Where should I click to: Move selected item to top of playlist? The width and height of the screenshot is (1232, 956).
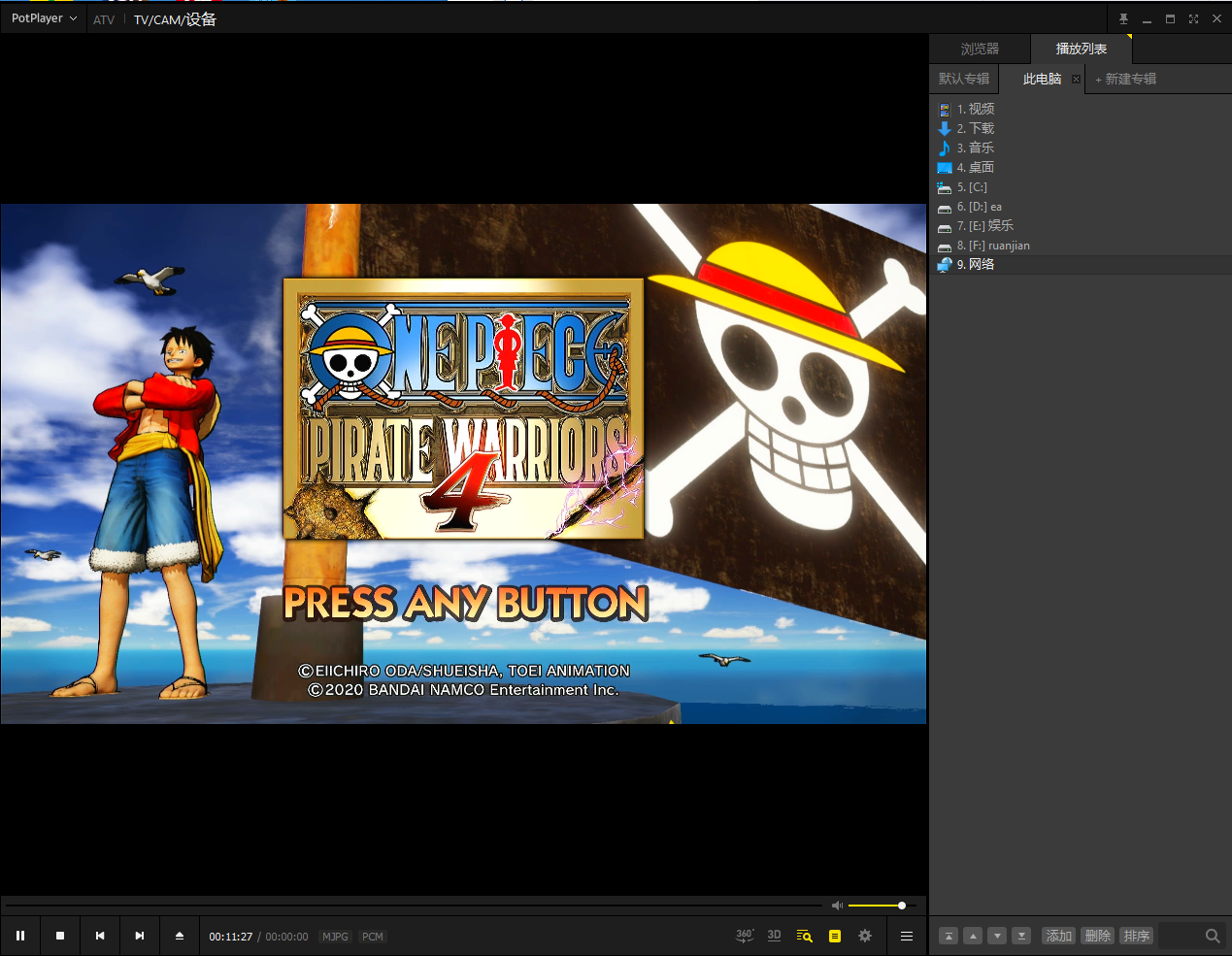point(949,936)
